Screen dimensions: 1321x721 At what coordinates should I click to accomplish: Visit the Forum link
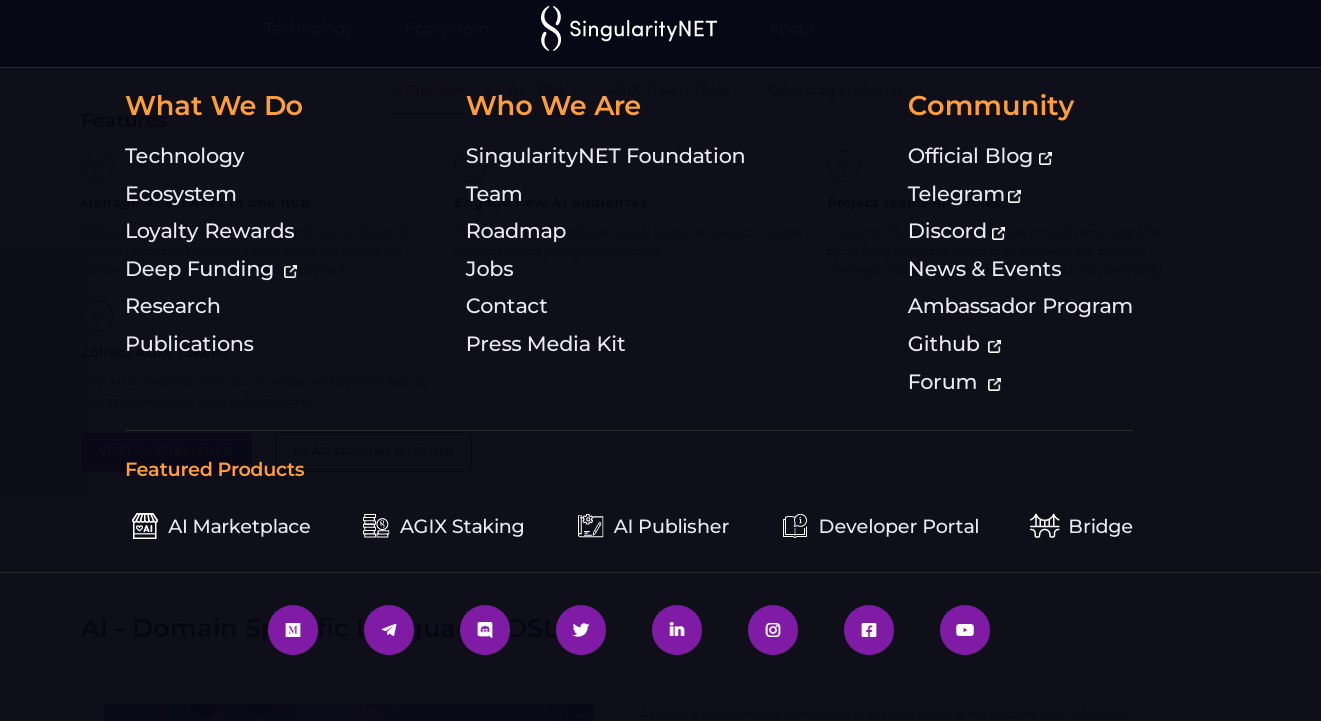click(x=942, y=382)
